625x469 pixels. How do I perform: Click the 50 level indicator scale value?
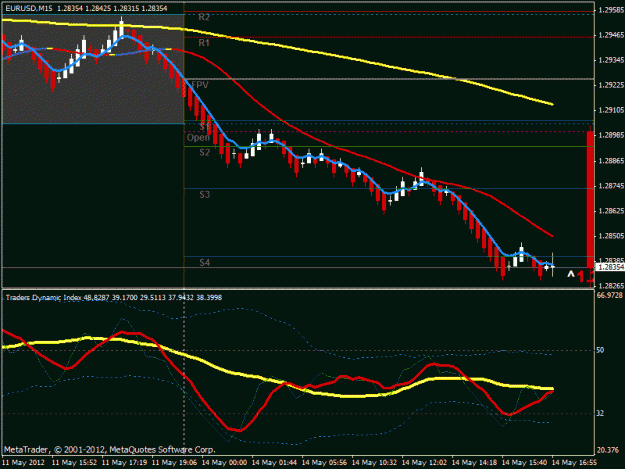[600, 350]
